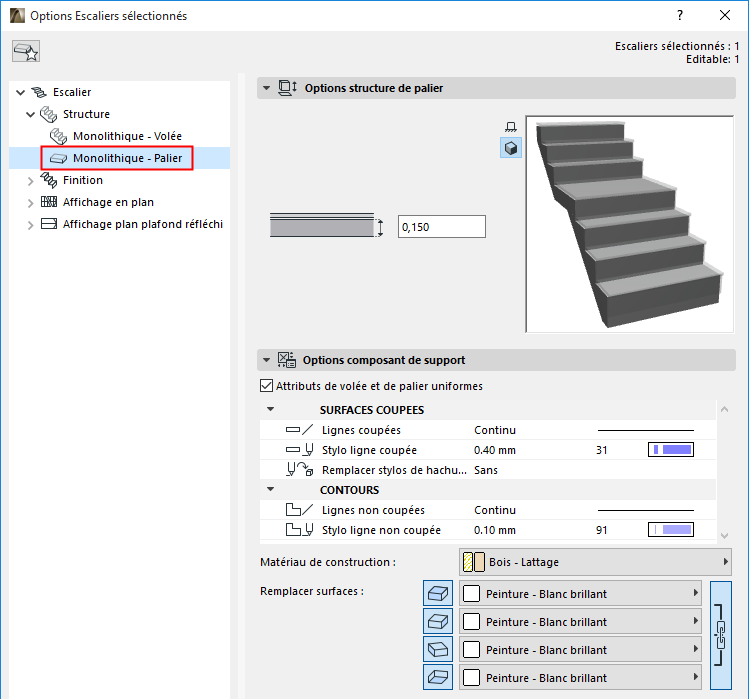
Task: Click Continu value in Lignes coupées row
Action: tap(494, 430)
